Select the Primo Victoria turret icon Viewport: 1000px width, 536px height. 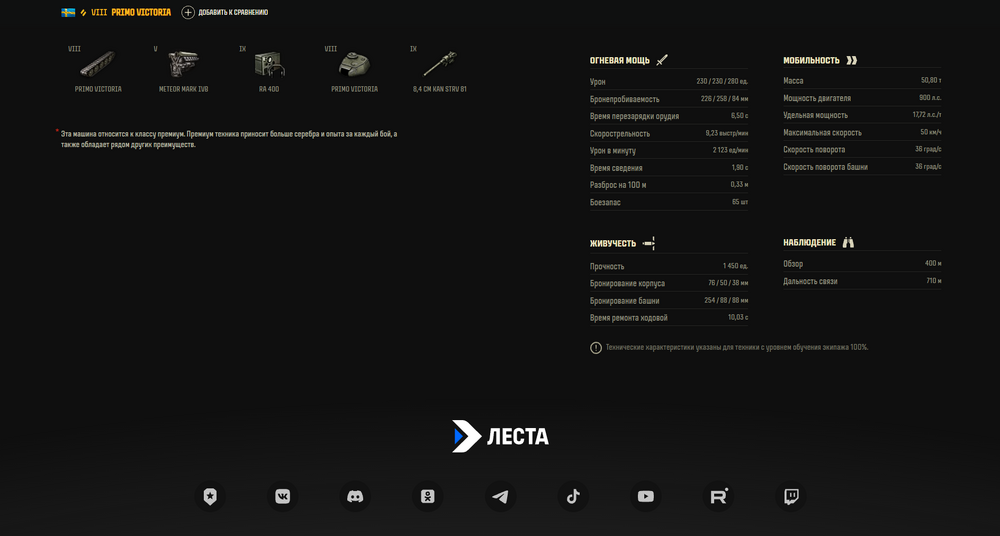354,64
